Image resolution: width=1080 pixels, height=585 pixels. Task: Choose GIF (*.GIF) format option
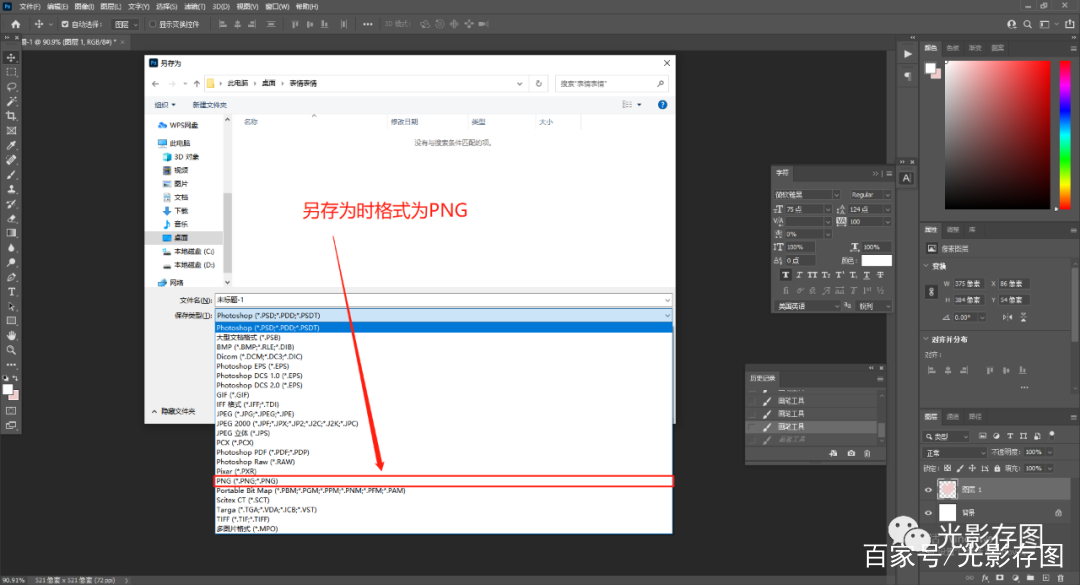(x=443, y=395)
